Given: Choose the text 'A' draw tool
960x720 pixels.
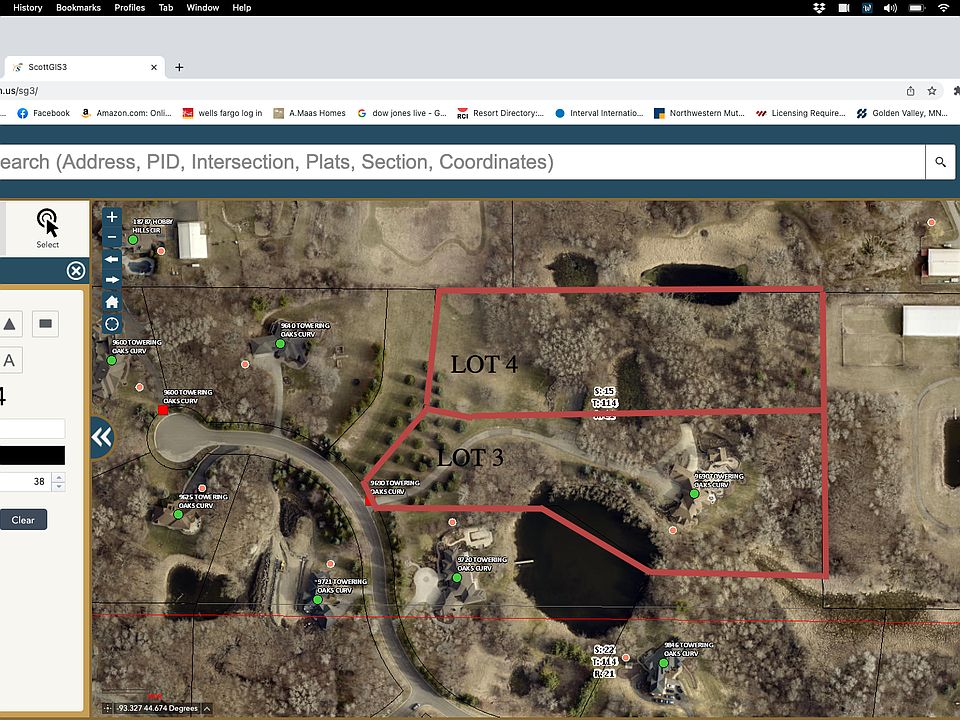Looking at the screenshot, I should (x=10, y=361).
